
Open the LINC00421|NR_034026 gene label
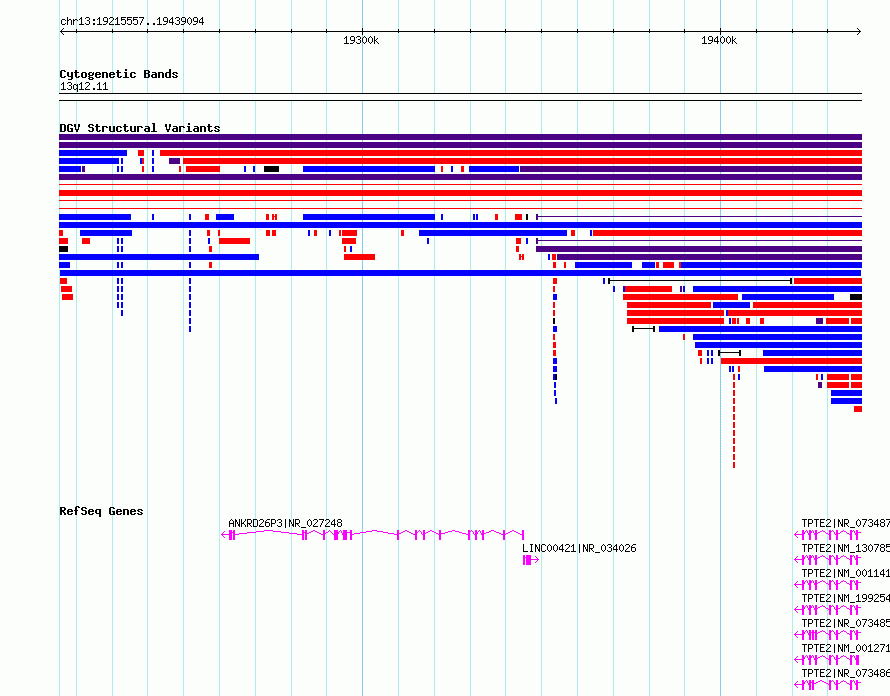(579, 548)
